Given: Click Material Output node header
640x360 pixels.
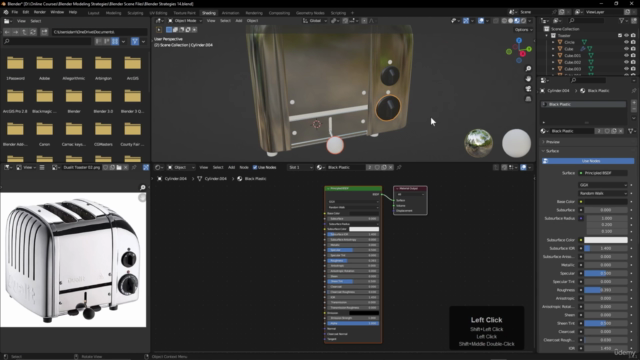Looking at the screenshot, I should 410,189.
